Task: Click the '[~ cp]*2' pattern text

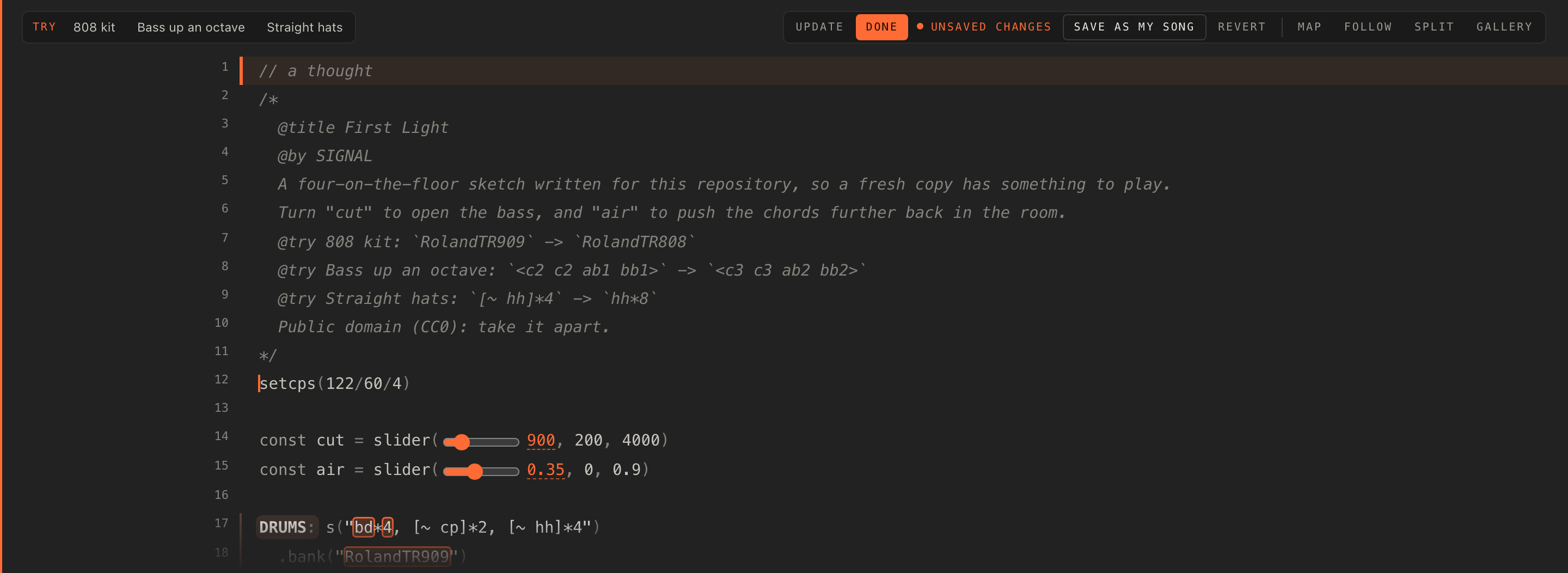Action: [450, 527]
